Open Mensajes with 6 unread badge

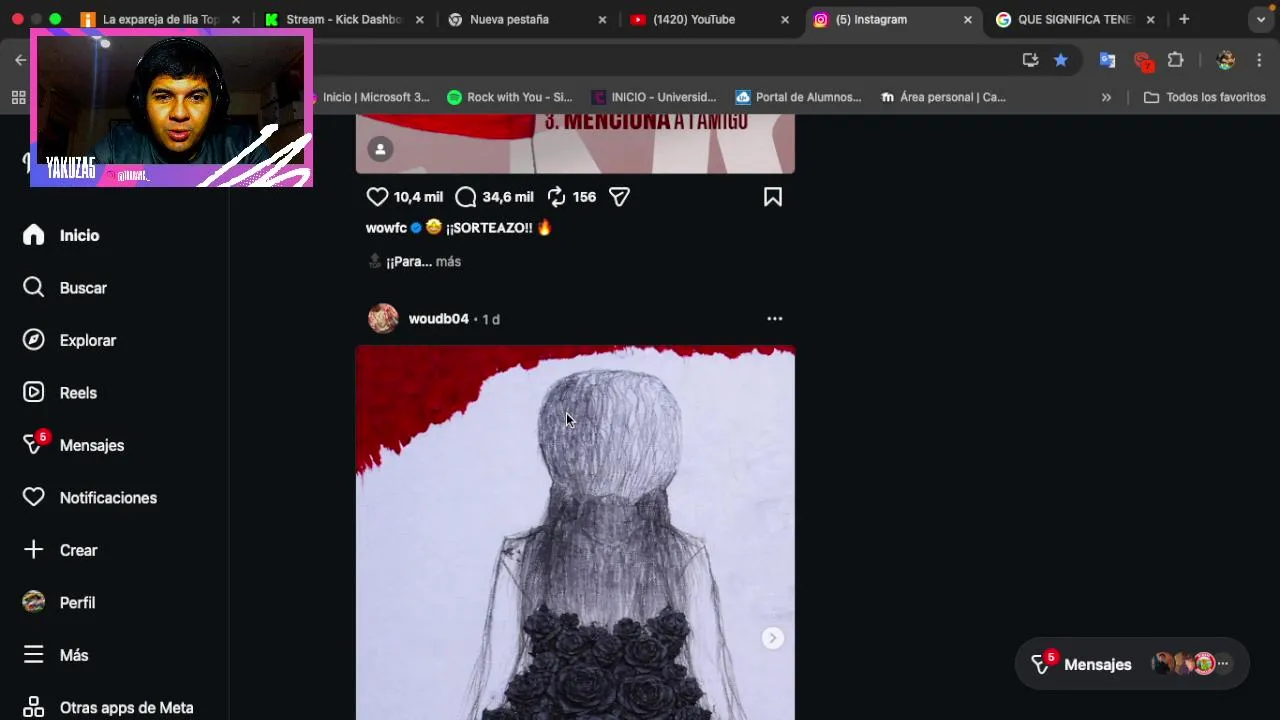pyautogui.click(x=73, y=445)
